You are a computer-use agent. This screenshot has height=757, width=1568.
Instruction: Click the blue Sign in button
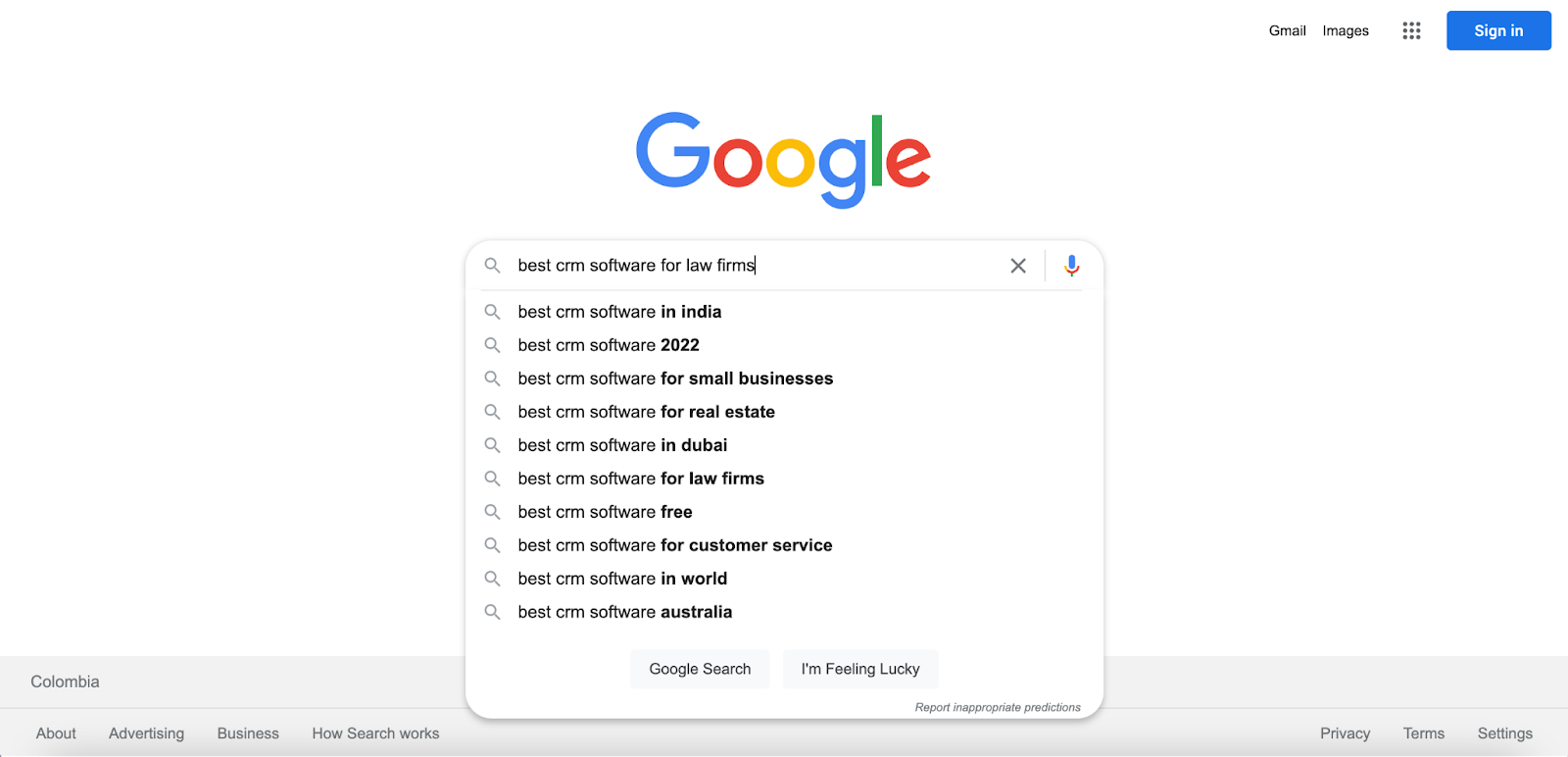pyautogui.click(x=1498, y=30)
